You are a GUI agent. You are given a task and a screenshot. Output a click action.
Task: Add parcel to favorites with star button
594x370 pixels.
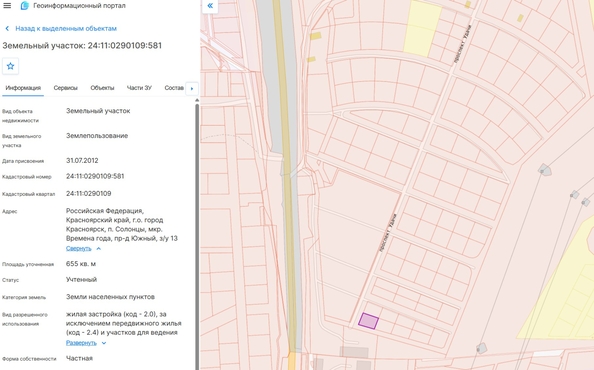(x=10, y=66)
